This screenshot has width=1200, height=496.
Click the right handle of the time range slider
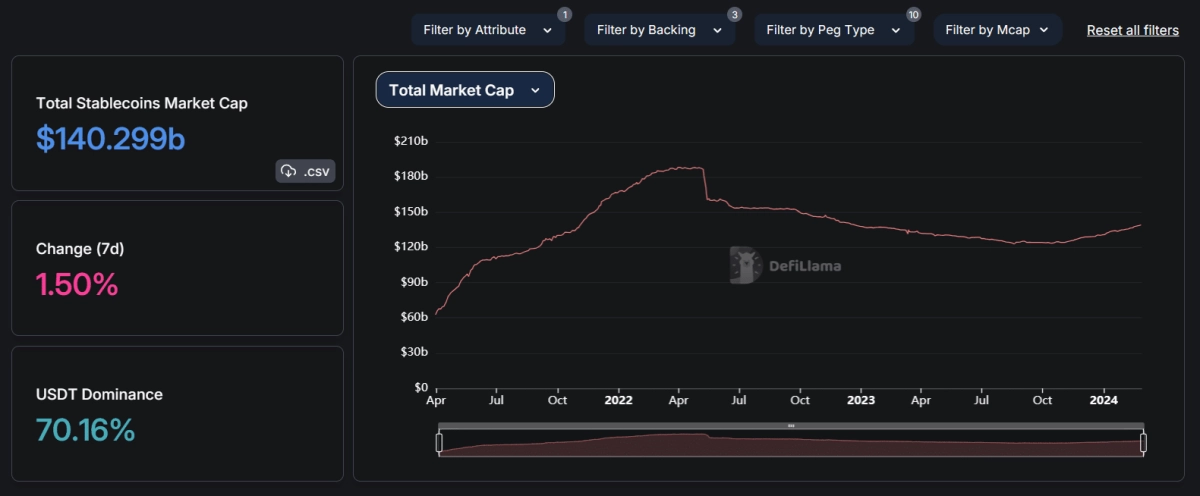1143,443
